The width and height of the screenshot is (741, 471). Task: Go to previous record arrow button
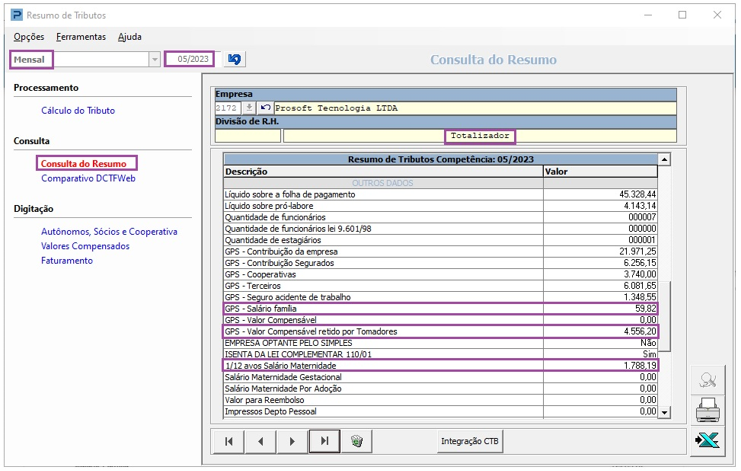[x=260, y=441]
